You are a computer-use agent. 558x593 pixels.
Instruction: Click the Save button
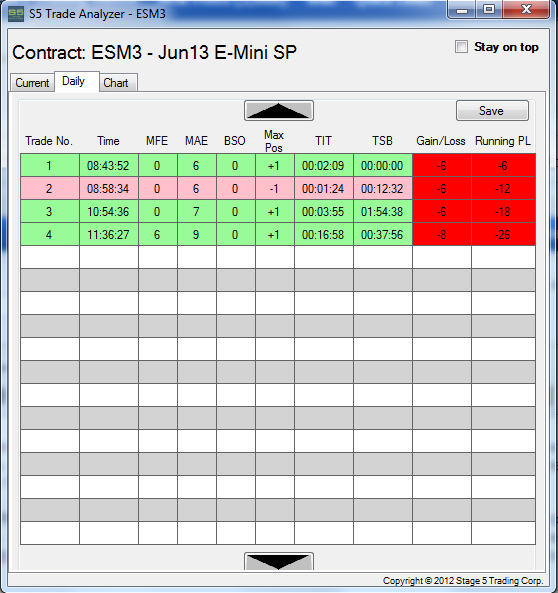(492, 111)
